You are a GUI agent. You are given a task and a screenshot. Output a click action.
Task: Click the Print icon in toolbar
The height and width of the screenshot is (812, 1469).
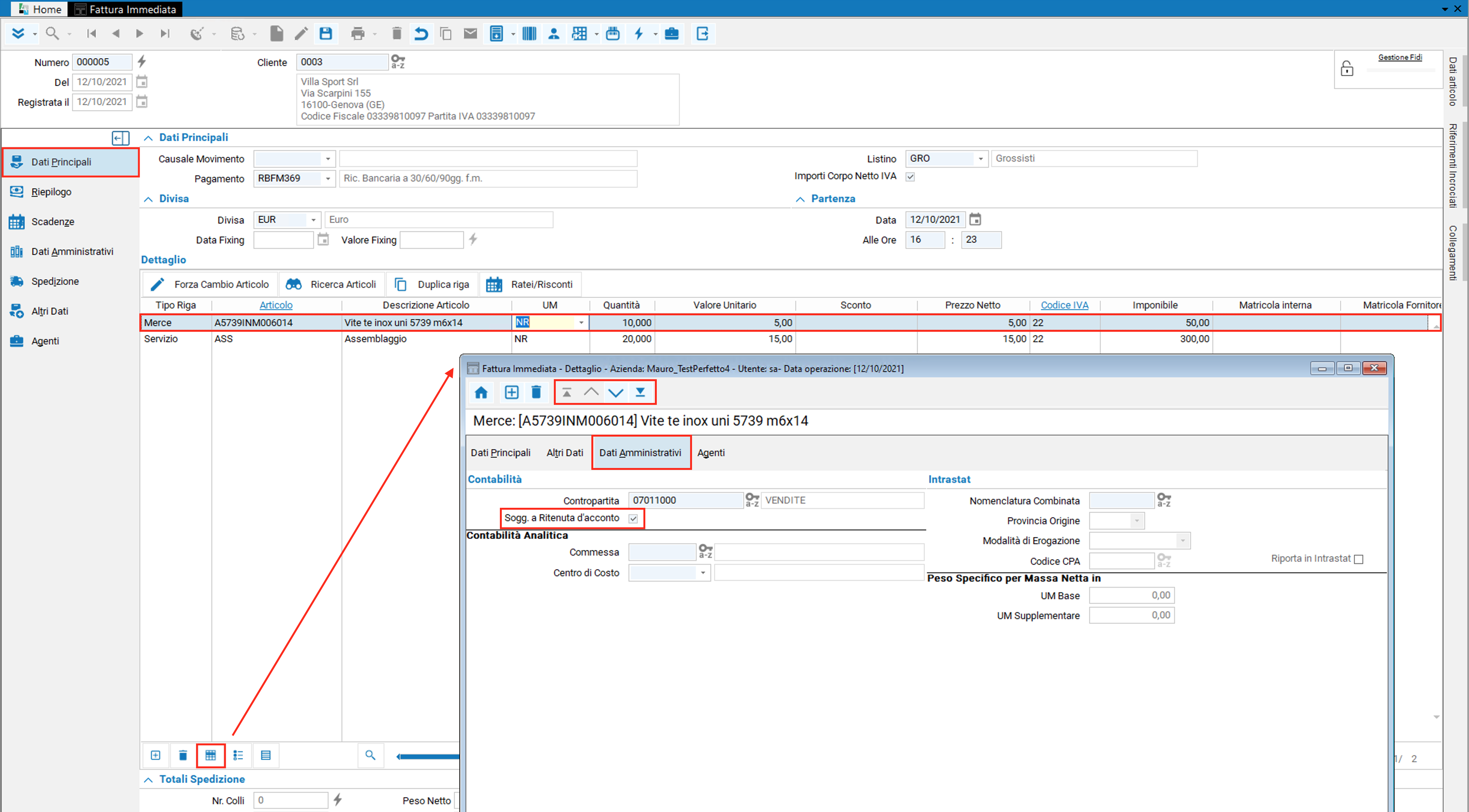357,34
